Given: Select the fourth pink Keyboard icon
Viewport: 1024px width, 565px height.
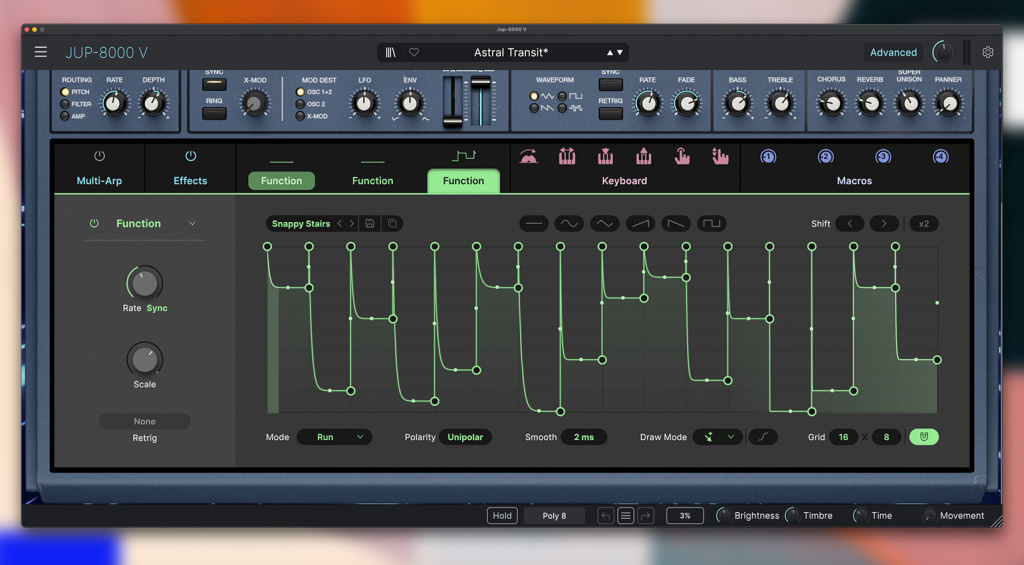Looking at the screenshot, I should point(644,157).
